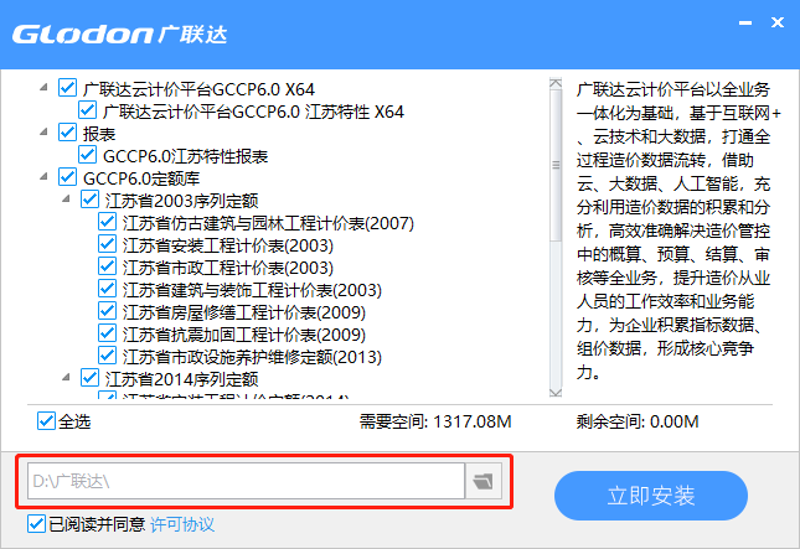
Task: Uncheck the 报表 checkbox
Action: click(x=67, y=132)
